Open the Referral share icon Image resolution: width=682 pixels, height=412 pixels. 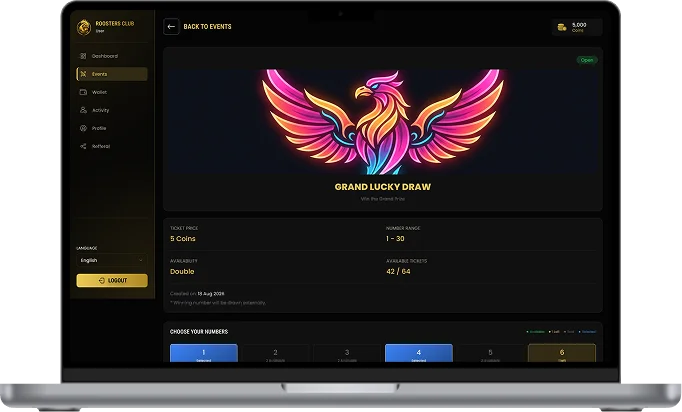83,146
